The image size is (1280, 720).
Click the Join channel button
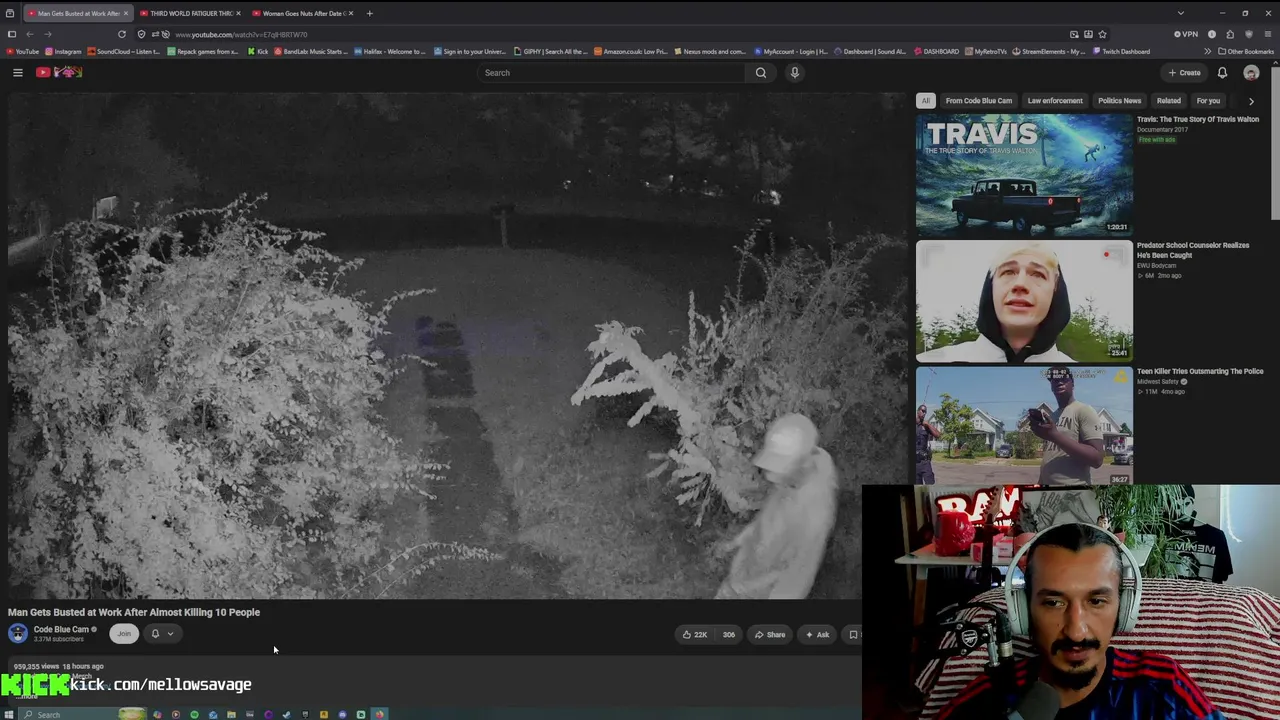coord(124,633)
